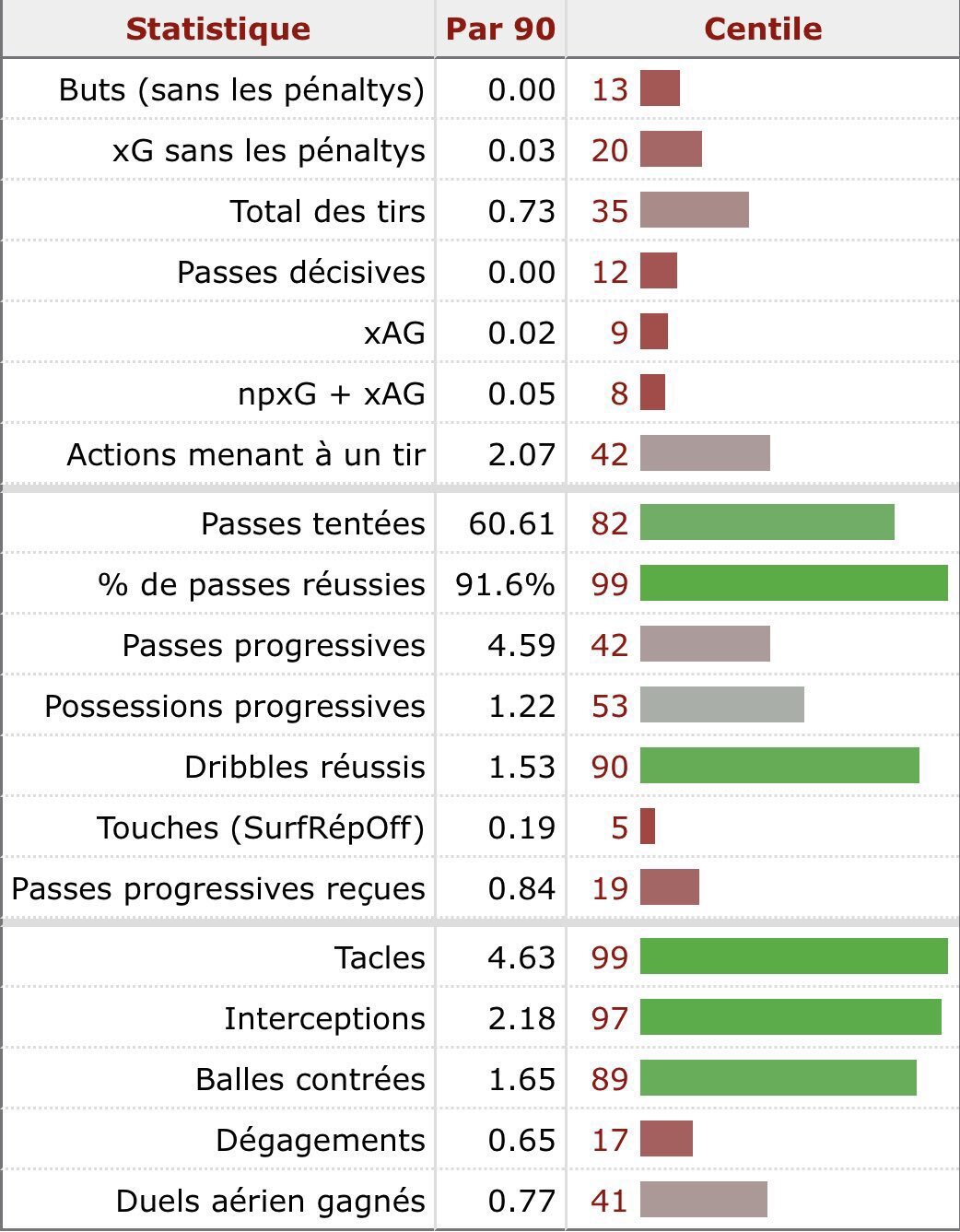Click the green Interceptions centile bar
Screen dimensions: 960x1232
pyautogui.click(x=790, y=1018)
